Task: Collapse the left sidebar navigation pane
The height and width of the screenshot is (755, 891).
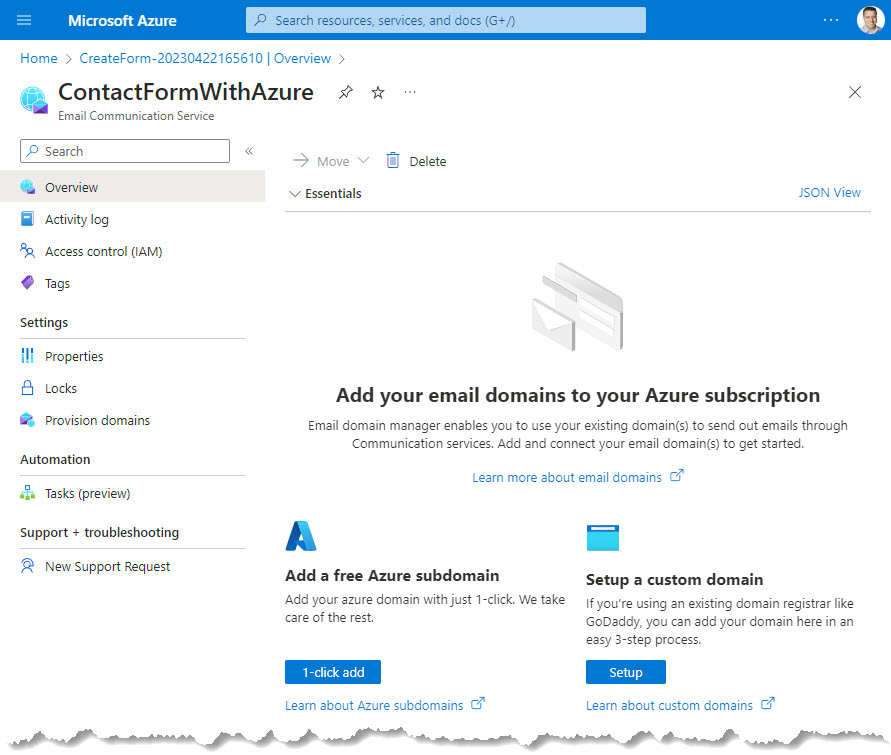Action: pyautogui.click(x=249, y=151)
